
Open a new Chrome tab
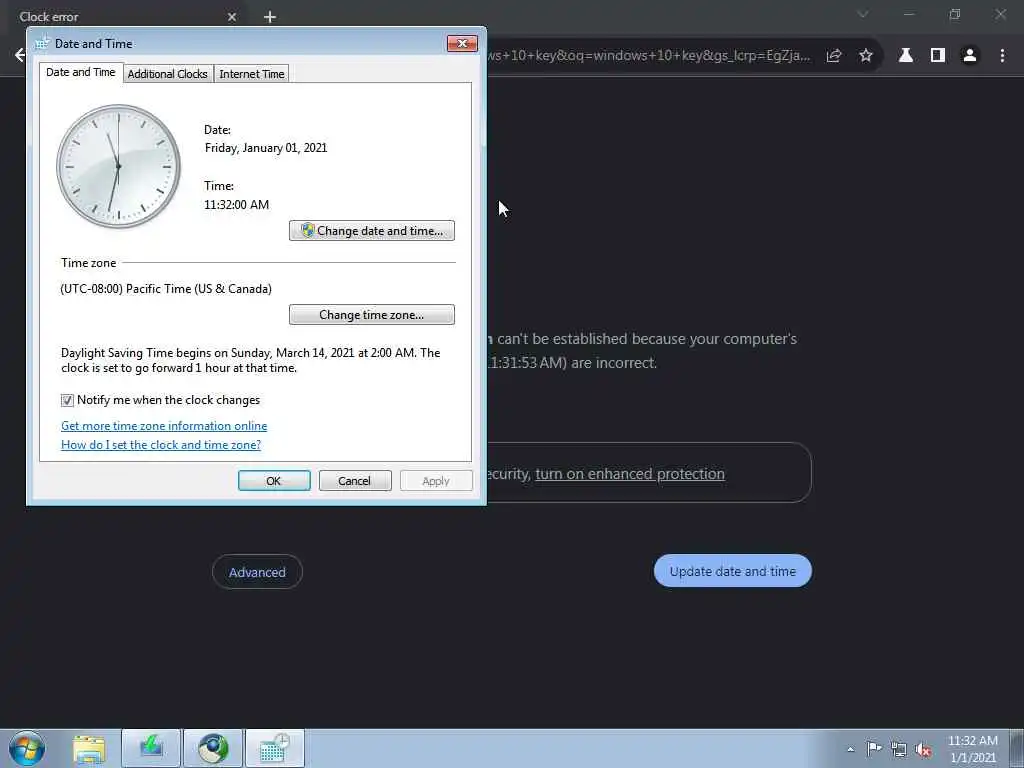tap(270, 17)
